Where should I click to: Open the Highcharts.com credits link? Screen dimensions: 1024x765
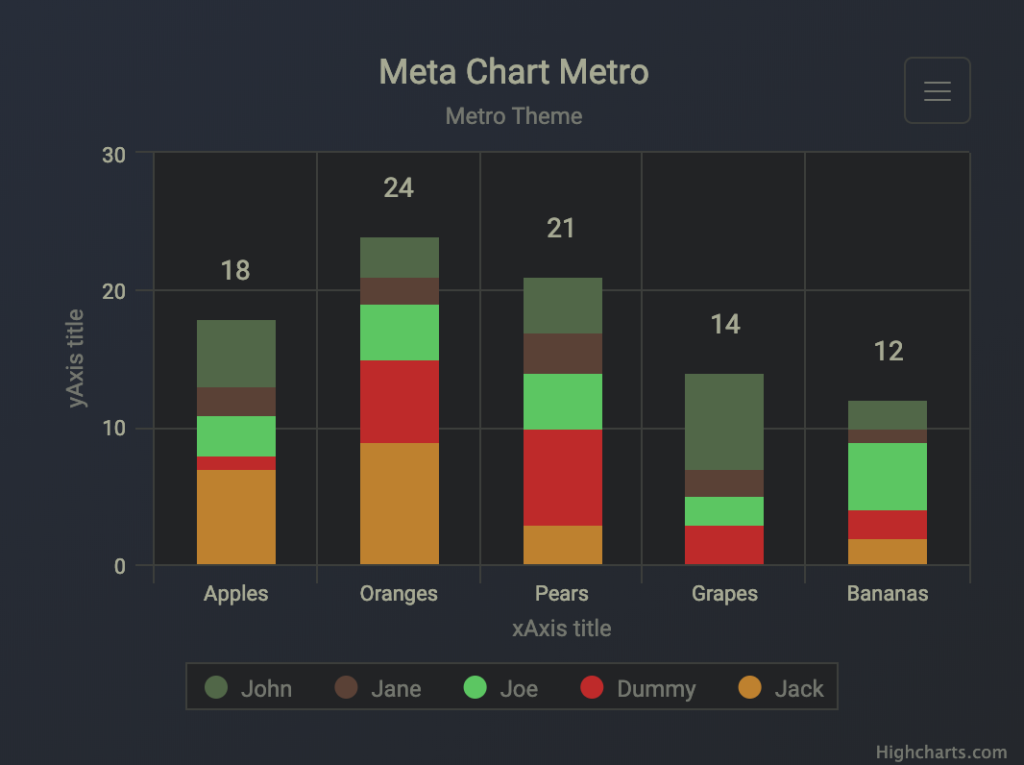pyautogui.click(x=941, y=752)
